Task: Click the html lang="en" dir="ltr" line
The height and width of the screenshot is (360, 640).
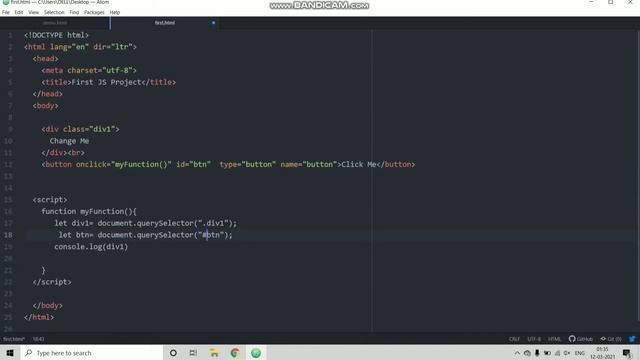Action: (80, 47)
